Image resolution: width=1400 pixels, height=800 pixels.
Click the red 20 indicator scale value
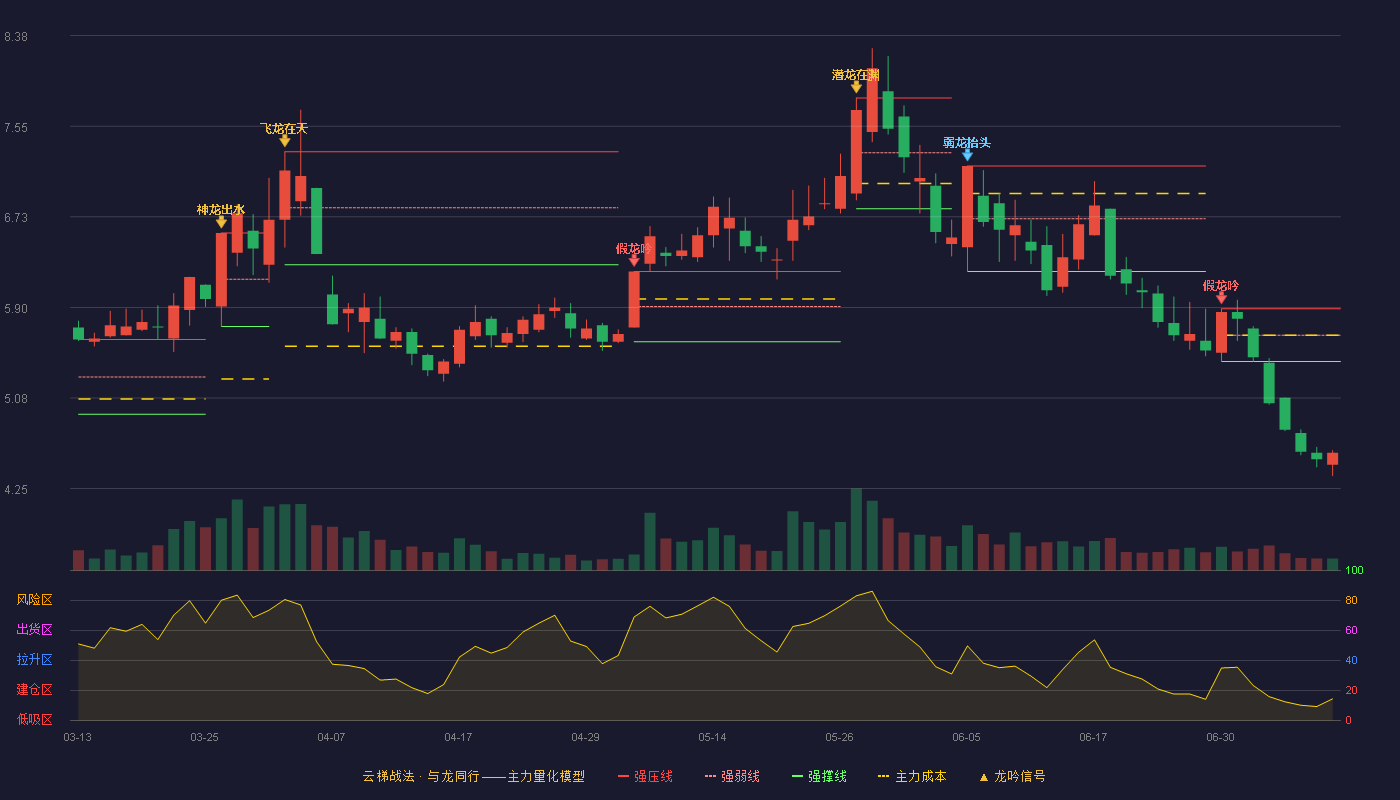(x=1351, y=691)
